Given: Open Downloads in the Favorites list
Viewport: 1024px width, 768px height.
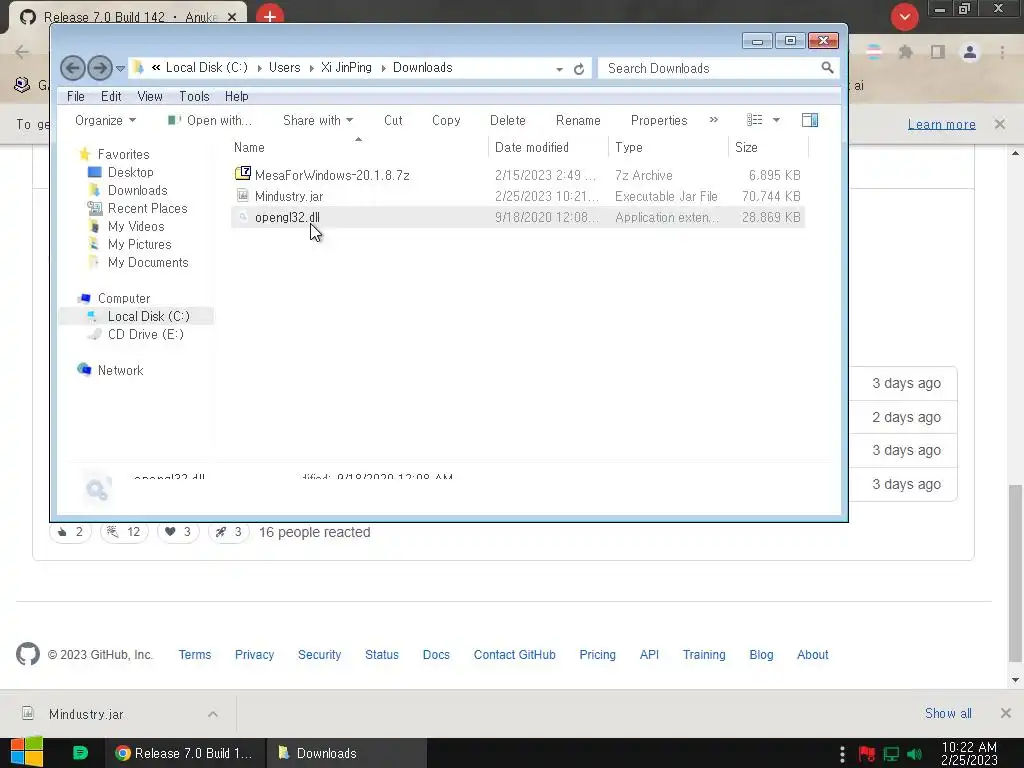Looking at the screenshot, I should click(137, 190).
